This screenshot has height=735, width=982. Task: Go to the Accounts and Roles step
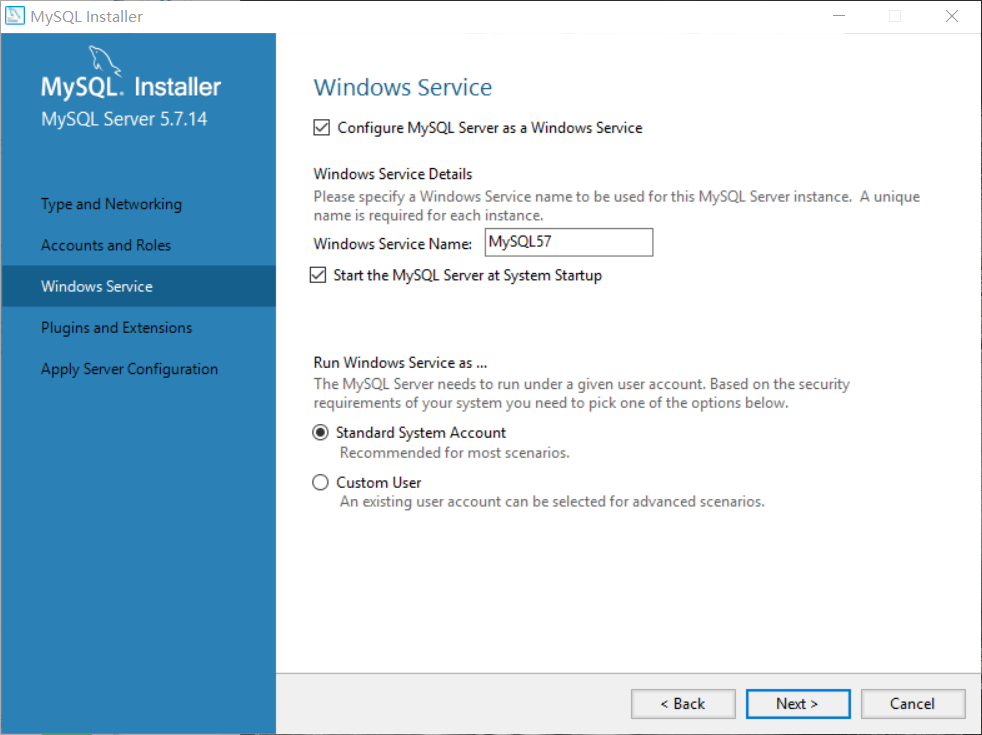click(105, 245)
